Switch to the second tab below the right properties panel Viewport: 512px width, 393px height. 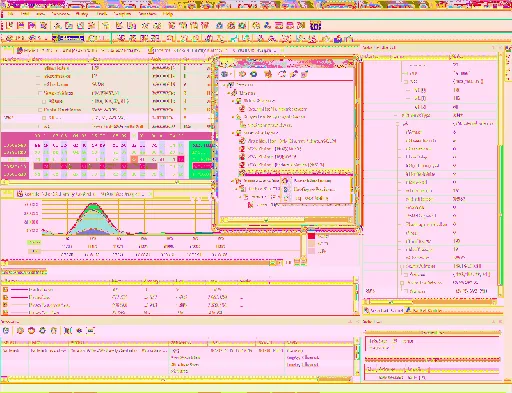(x=424, y=310)
